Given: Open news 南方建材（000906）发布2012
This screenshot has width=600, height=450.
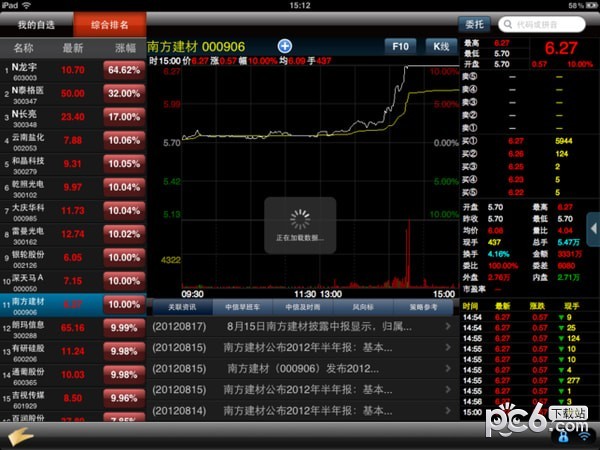Looking at the screenshot, I should point(303,368).
